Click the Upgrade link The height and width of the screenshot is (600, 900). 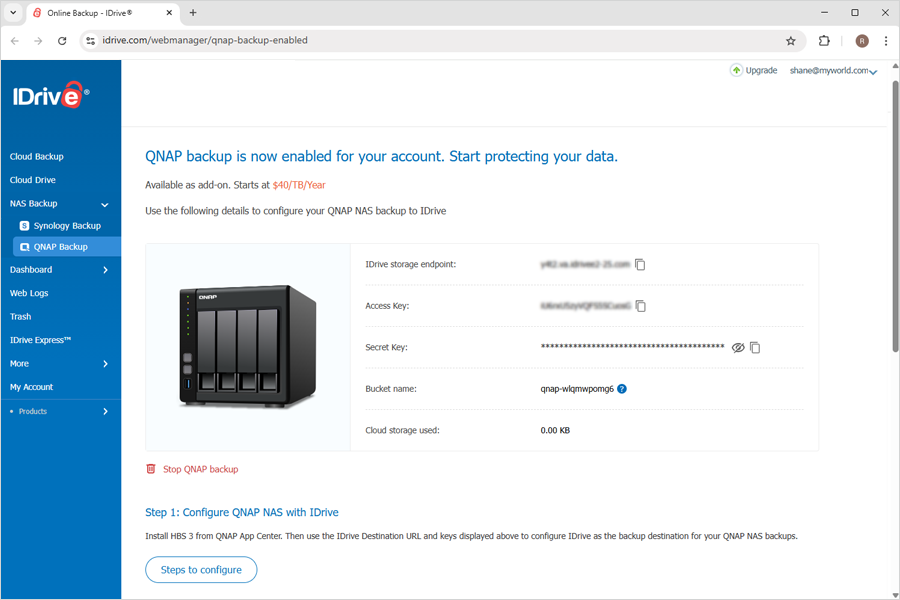point(761,70)
